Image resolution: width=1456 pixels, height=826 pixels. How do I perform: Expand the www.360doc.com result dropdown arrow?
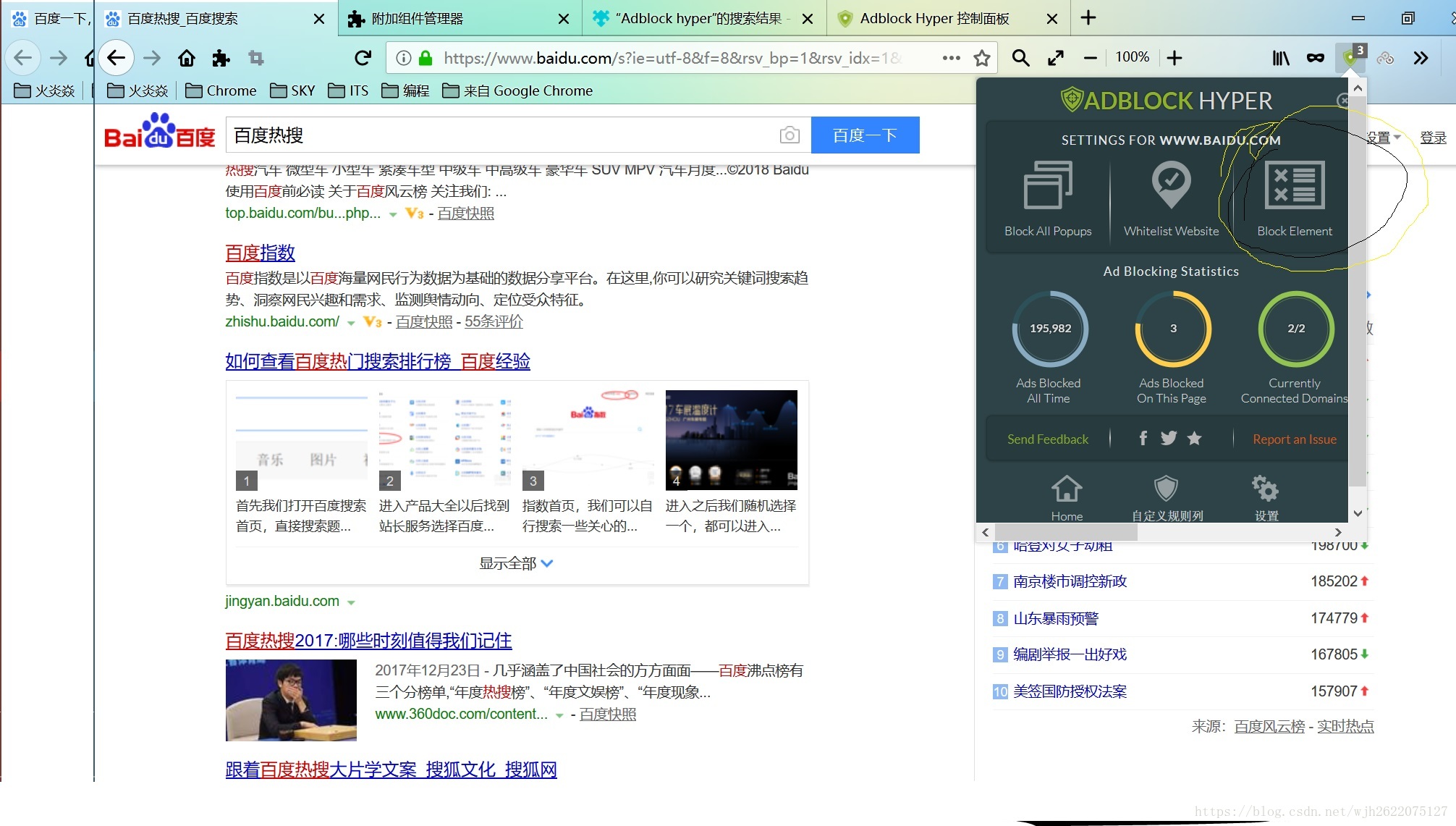[559, 715]
